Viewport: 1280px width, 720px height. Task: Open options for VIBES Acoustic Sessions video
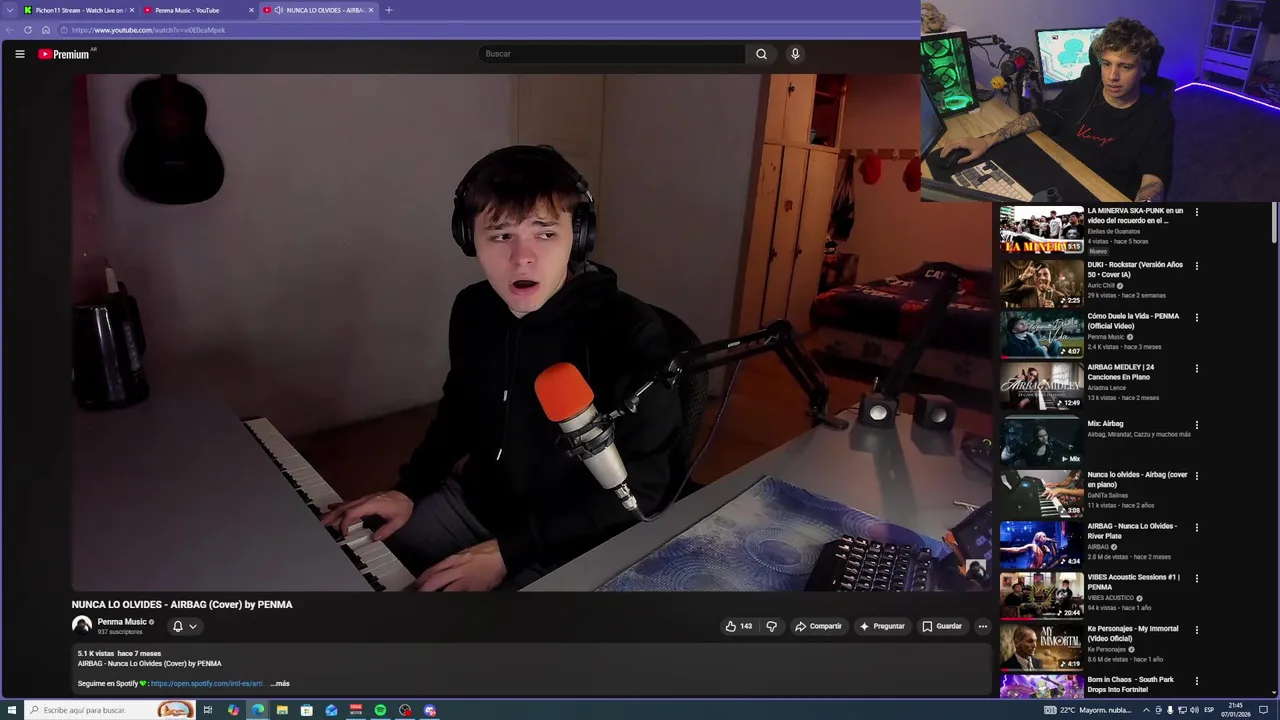pos(1196,578)
